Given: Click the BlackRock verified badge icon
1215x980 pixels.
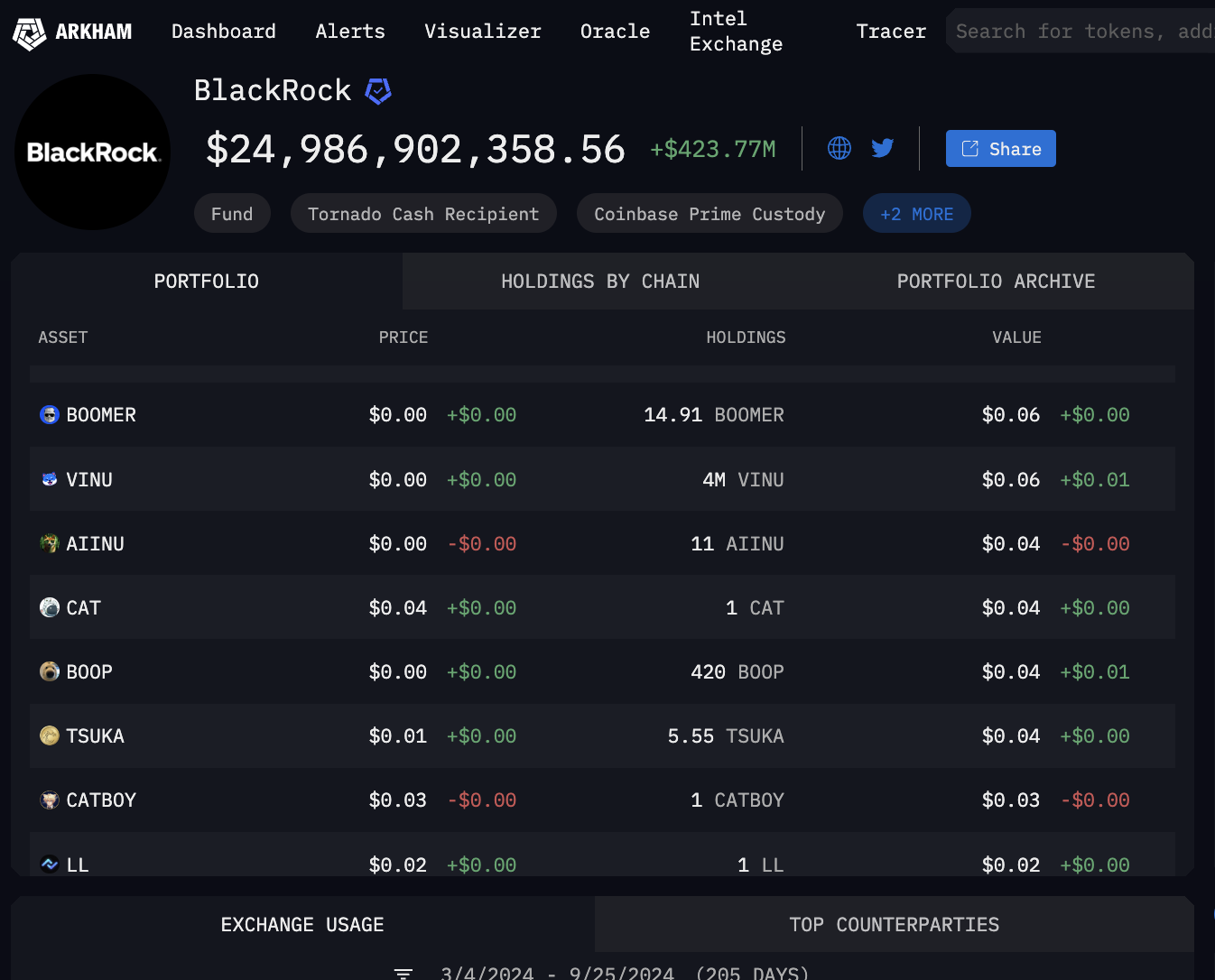Looking at the screenshot, I should [377, 91].
